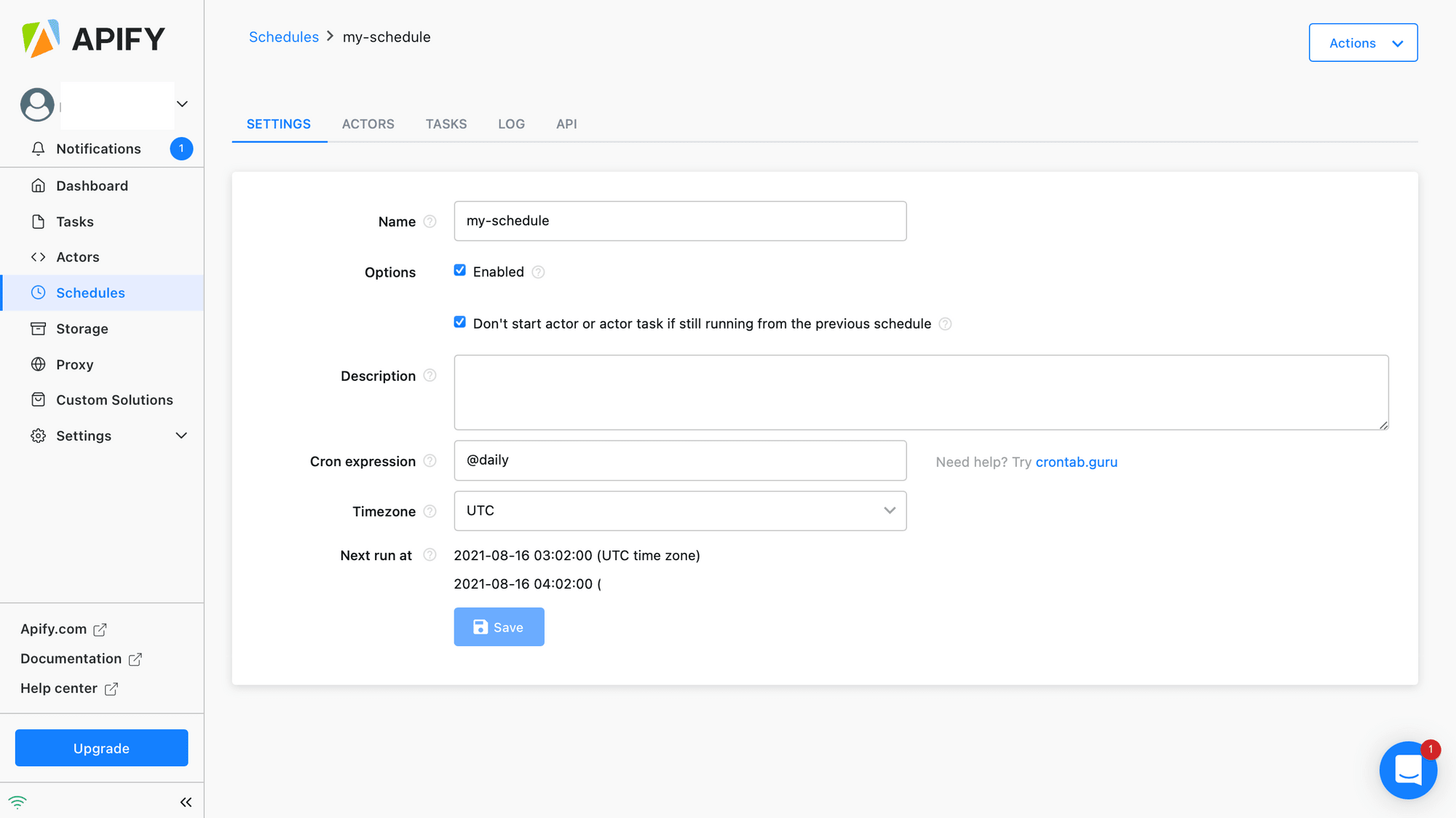
Task: Click the wifi connection status icon
Action: (17, 802)
